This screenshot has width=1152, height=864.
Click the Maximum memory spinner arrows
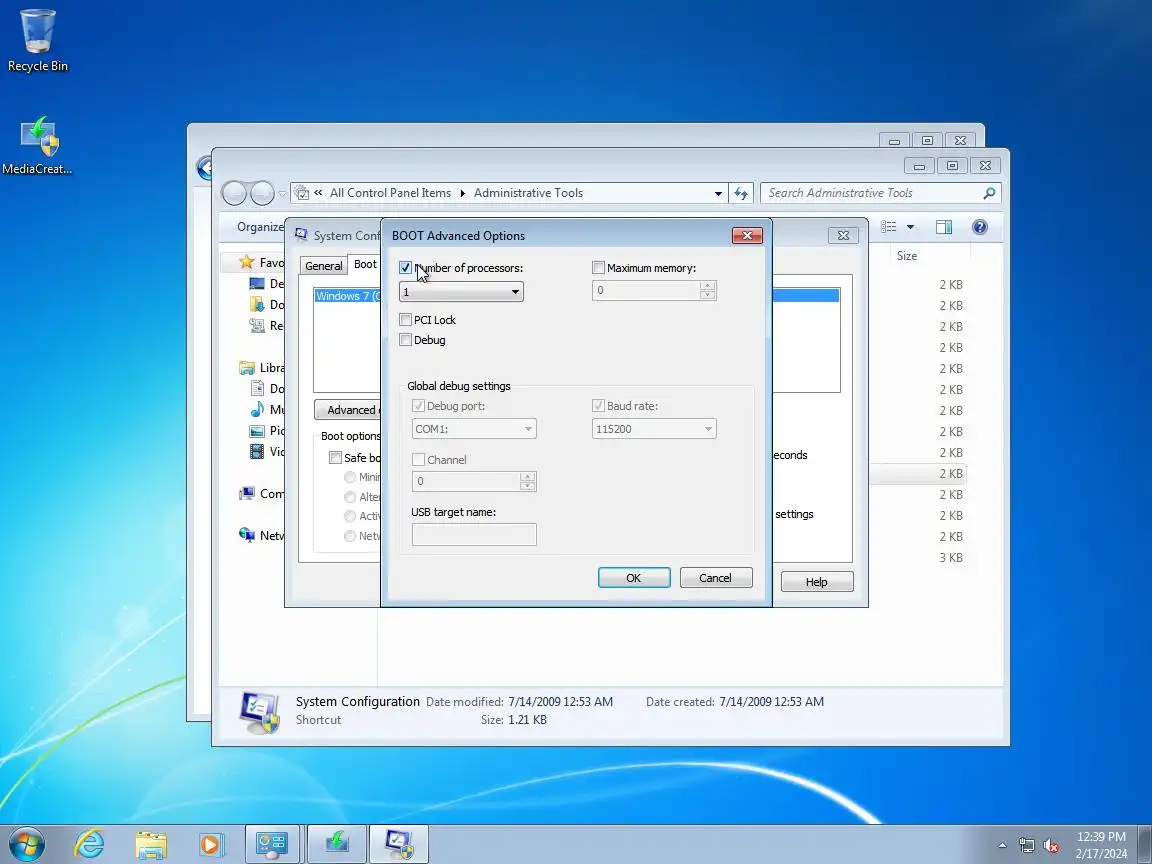[708, 290]
